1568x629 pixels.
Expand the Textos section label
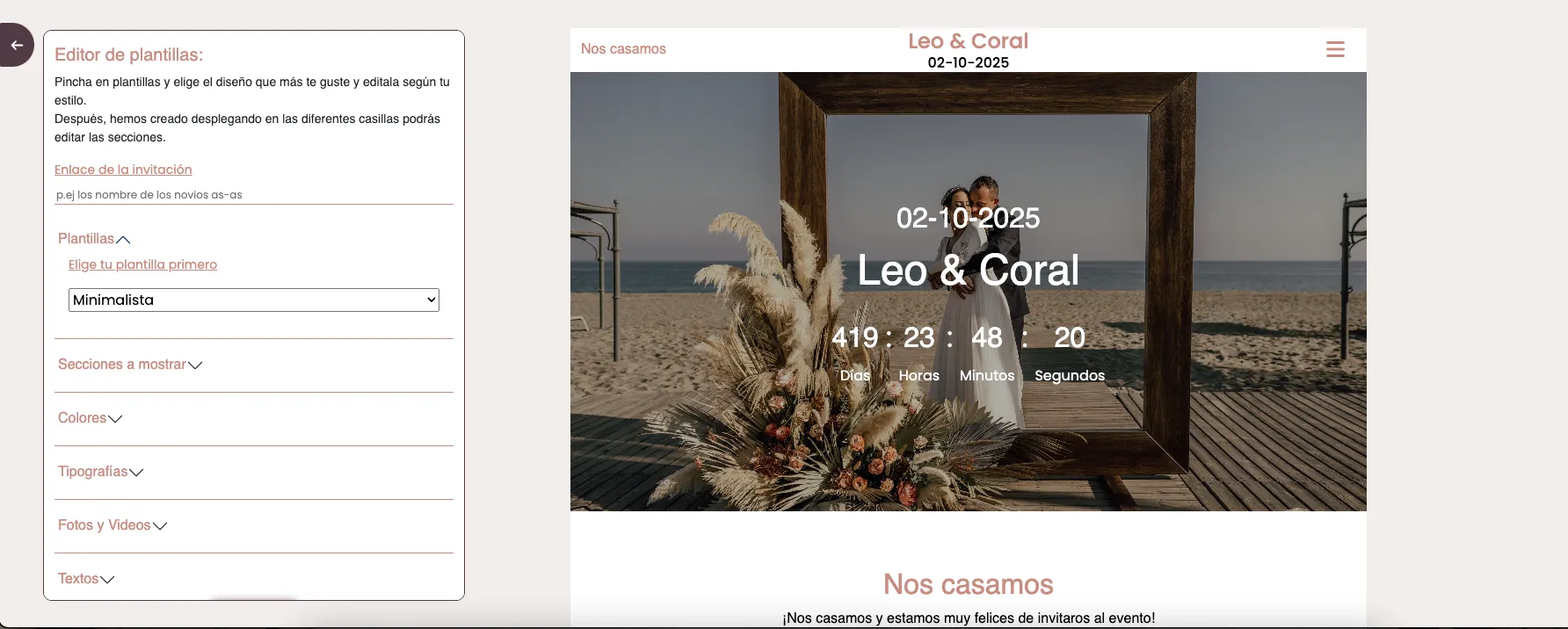pos(78,579)
